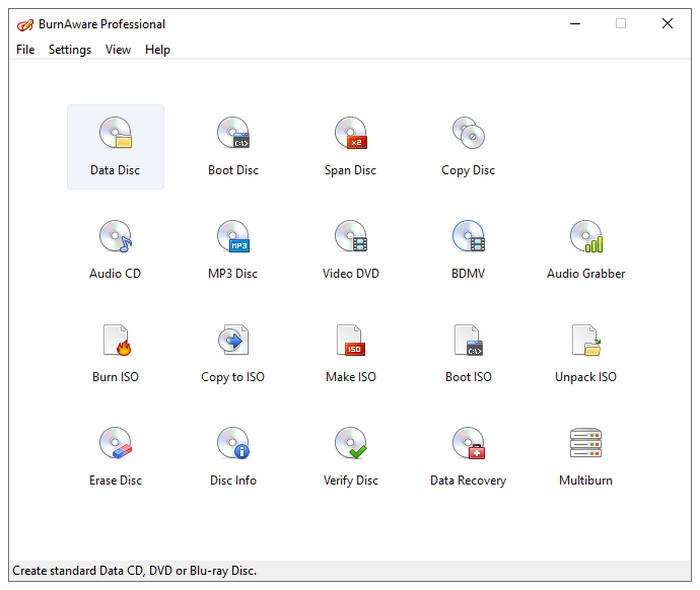Image resolution: width=700 pixels, height=590 pixels.
Task: Click the Copy to ISO icon
Action: coord(233,342)
